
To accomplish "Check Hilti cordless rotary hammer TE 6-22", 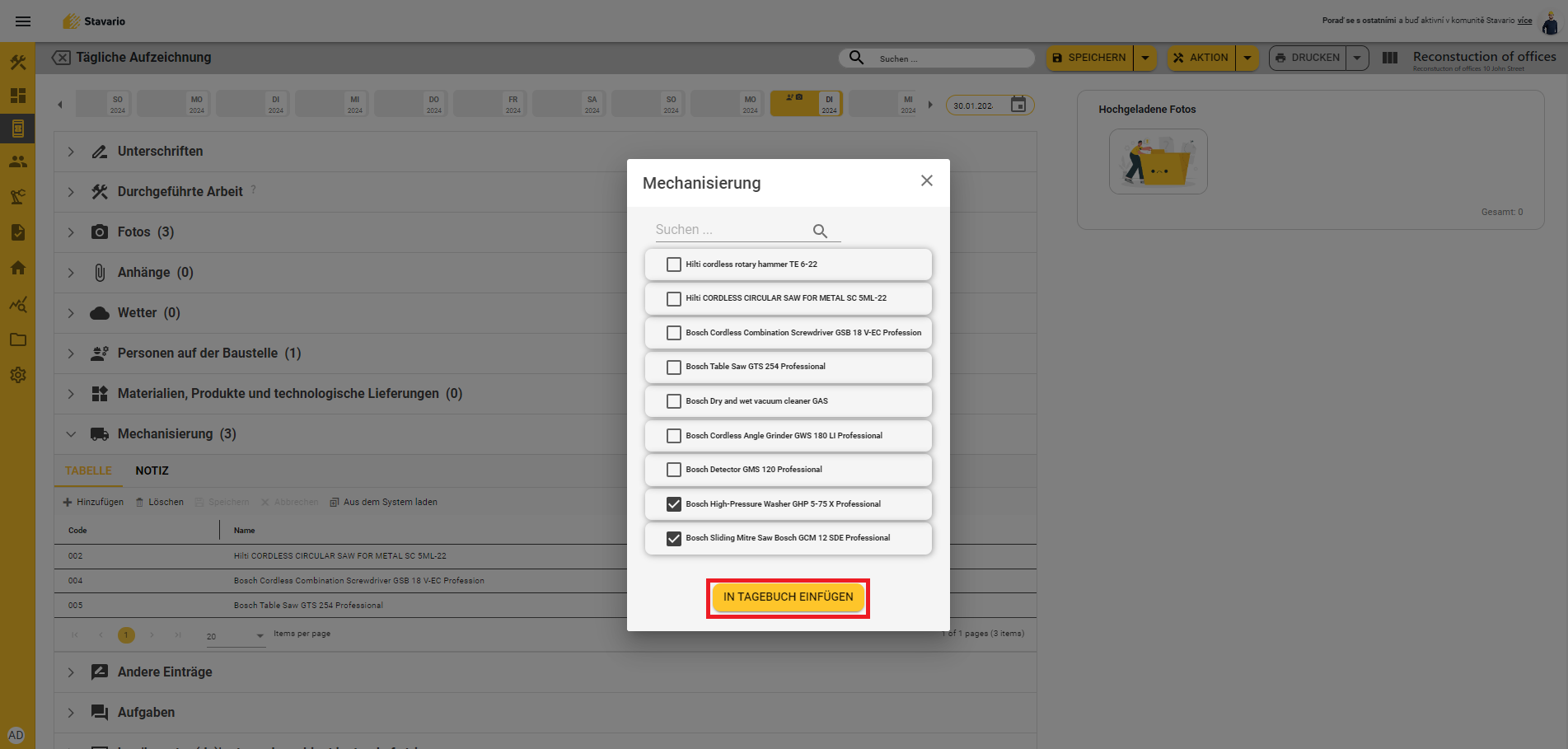I will [674, 264].
